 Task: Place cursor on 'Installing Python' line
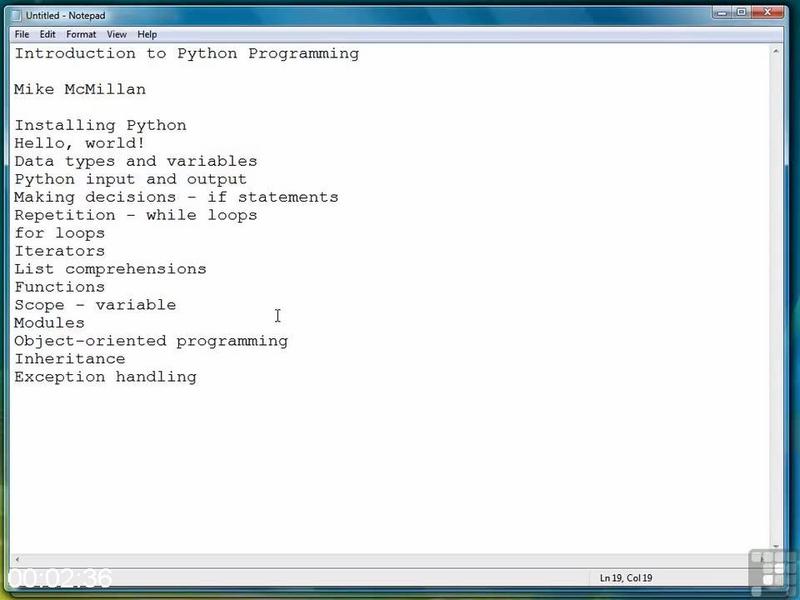101,126
